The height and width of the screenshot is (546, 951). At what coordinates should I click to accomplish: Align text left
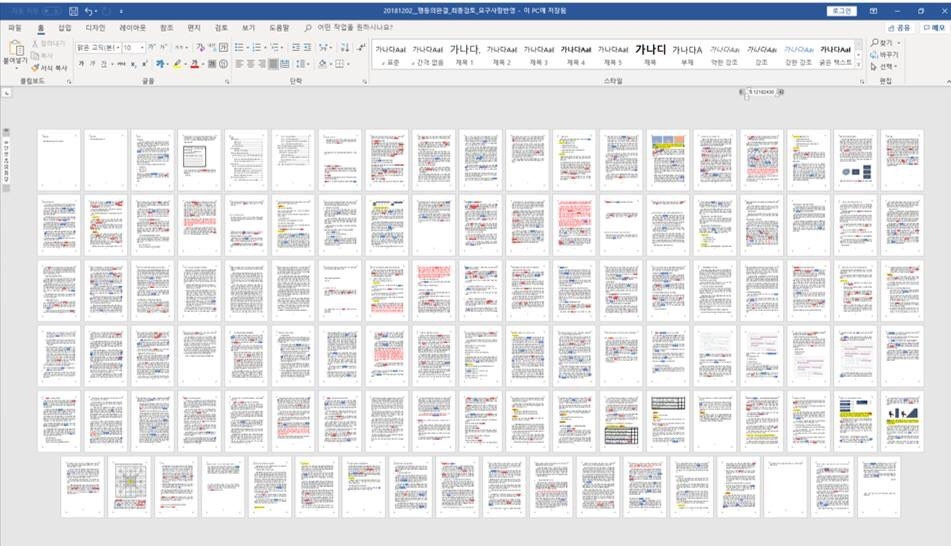point(239,64)
